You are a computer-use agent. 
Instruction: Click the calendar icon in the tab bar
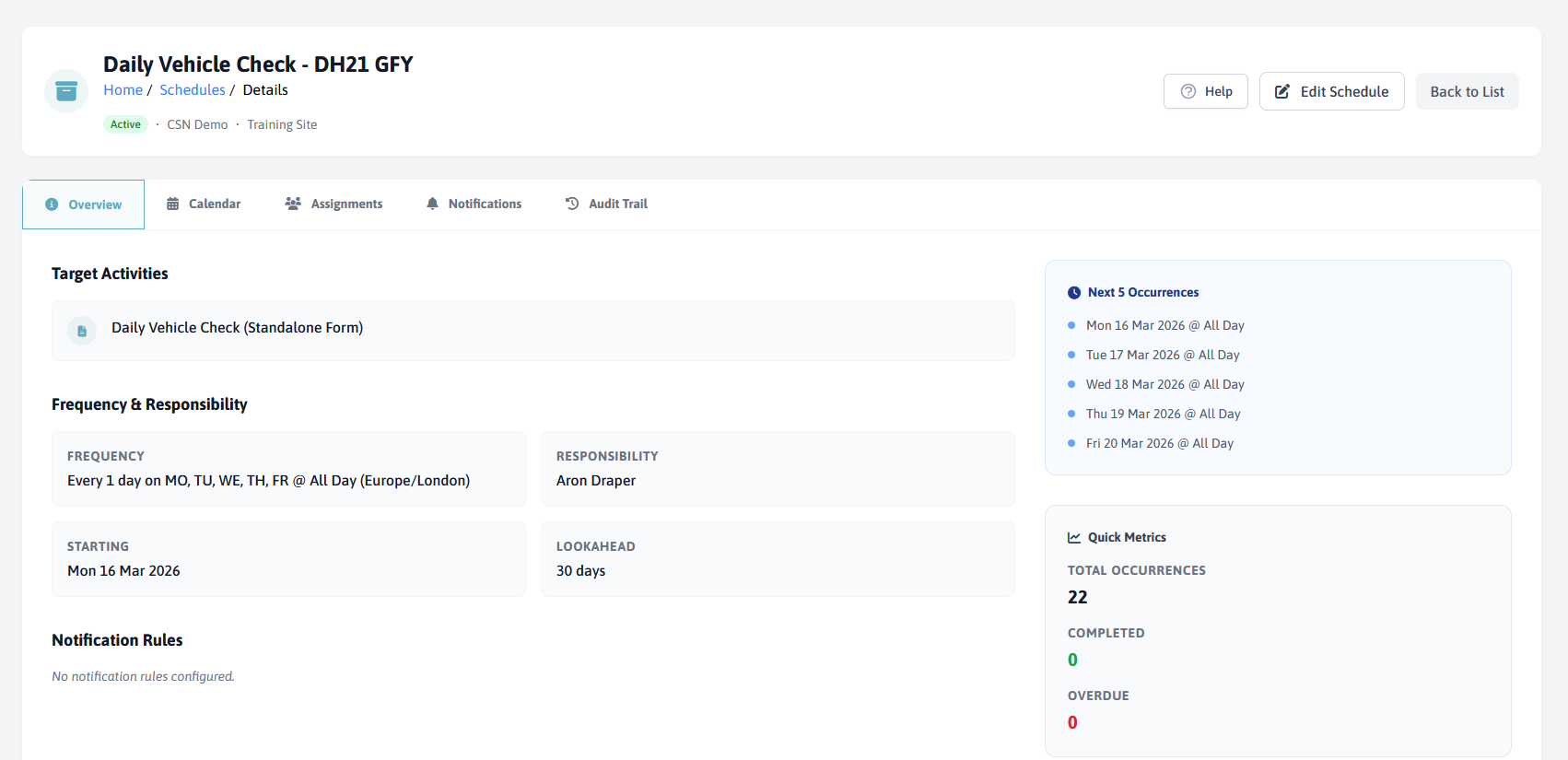point(172,204)
